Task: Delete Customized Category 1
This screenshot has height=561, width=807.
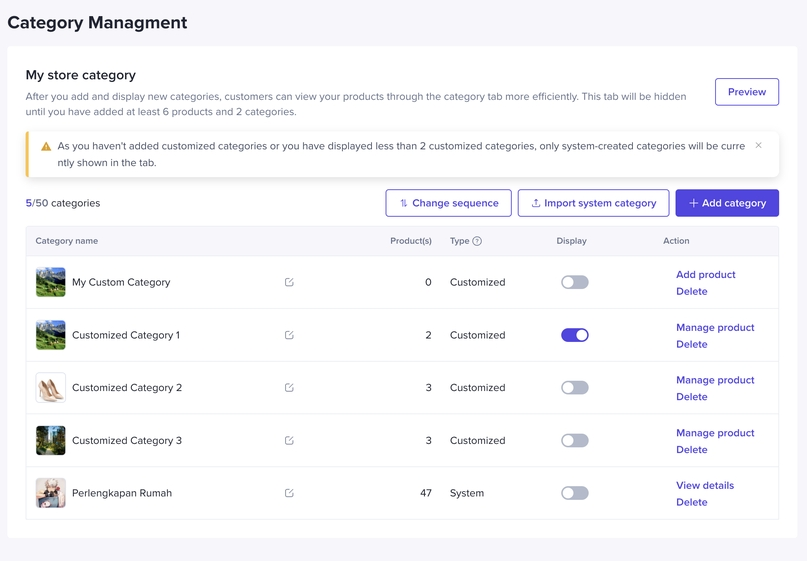Action: point(691,344)
